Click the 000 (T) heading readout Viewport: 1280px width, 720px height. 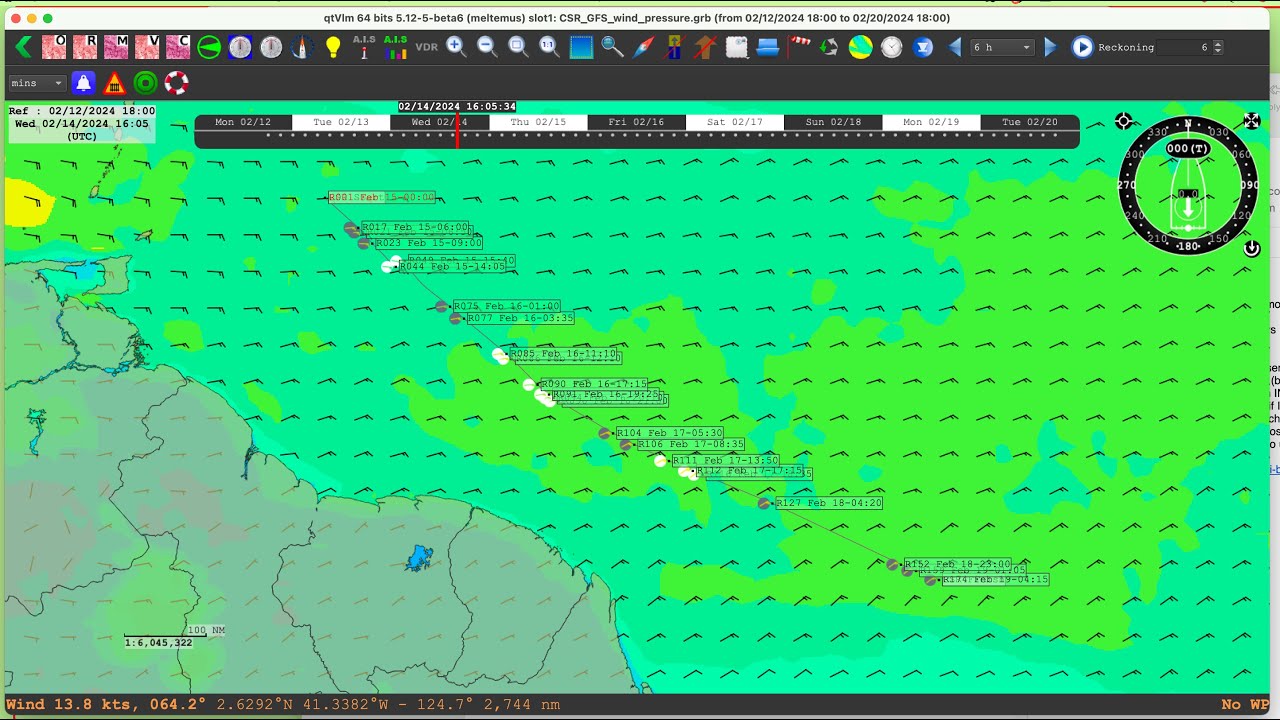pyautogui.click(x=1188, y=148)
